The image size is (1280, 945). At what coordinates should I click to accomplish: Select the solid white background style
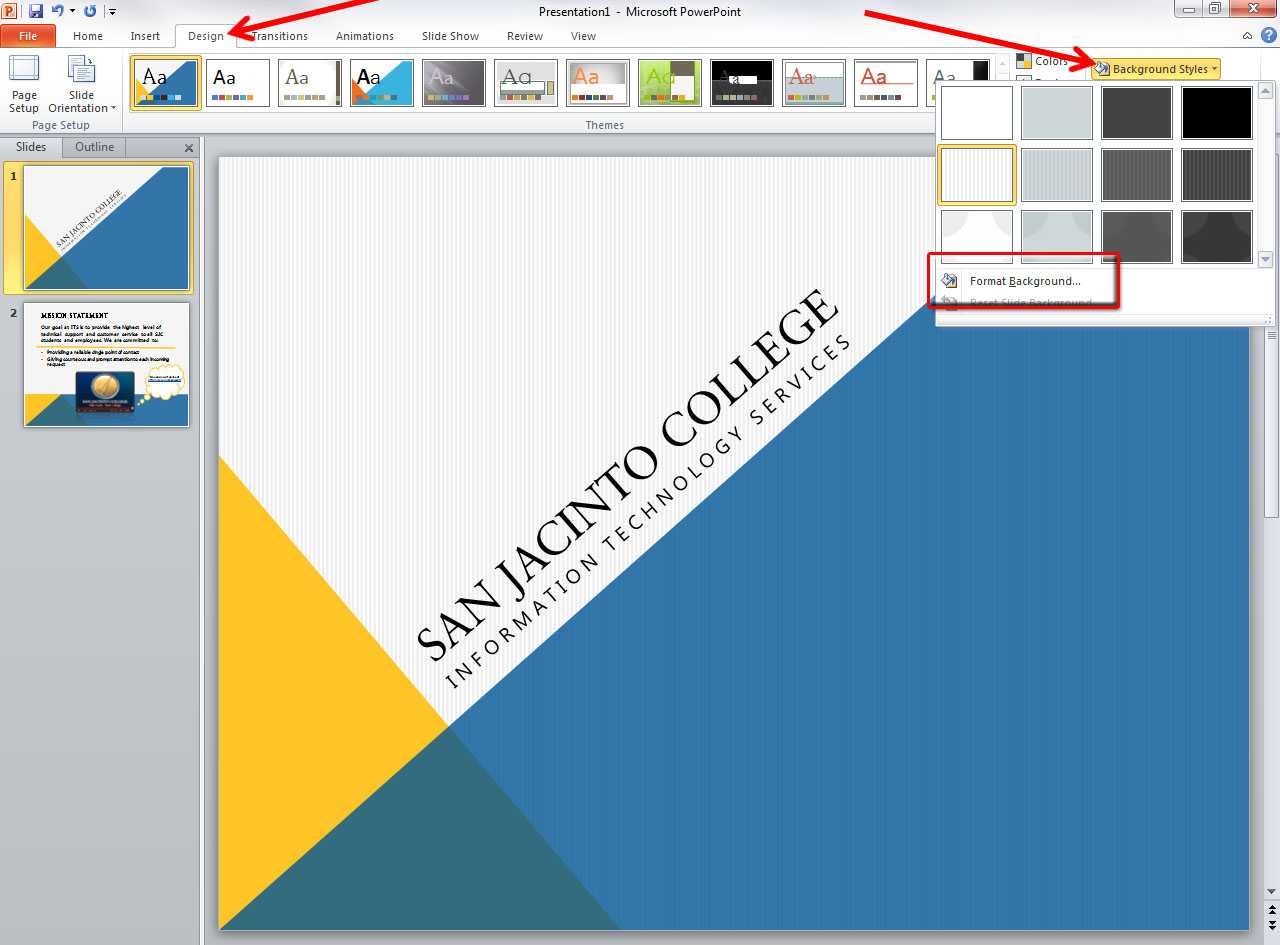click(977, 112)
